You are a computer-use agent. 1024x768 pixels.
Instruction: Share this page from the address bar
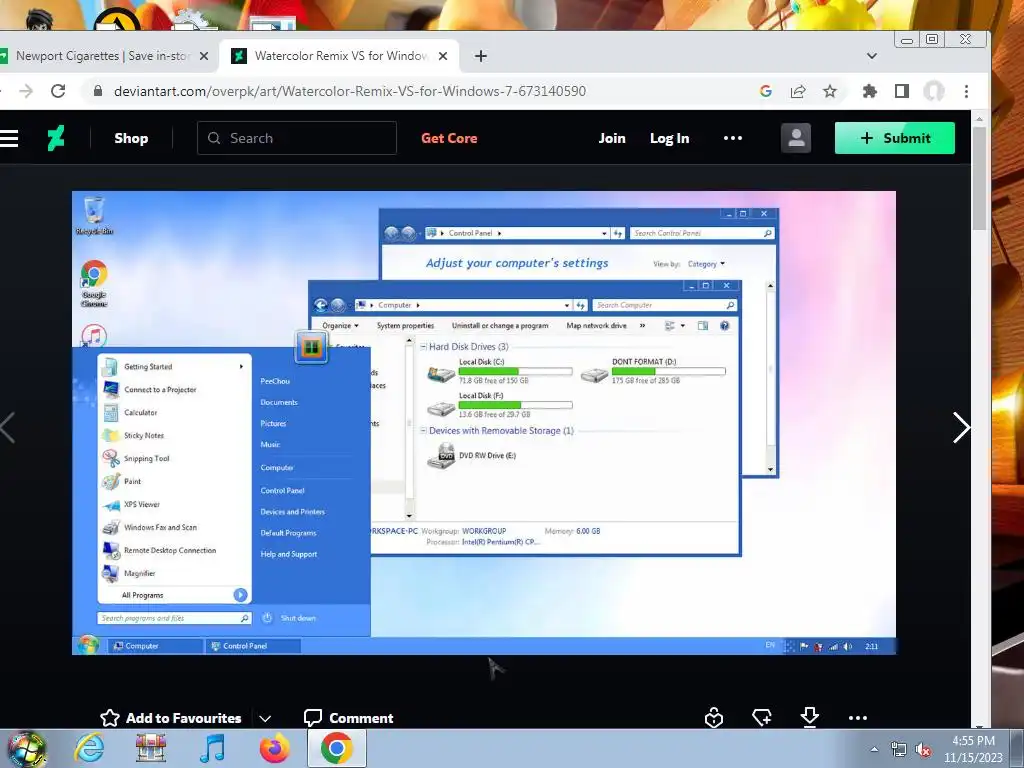[x=798, y=91]
